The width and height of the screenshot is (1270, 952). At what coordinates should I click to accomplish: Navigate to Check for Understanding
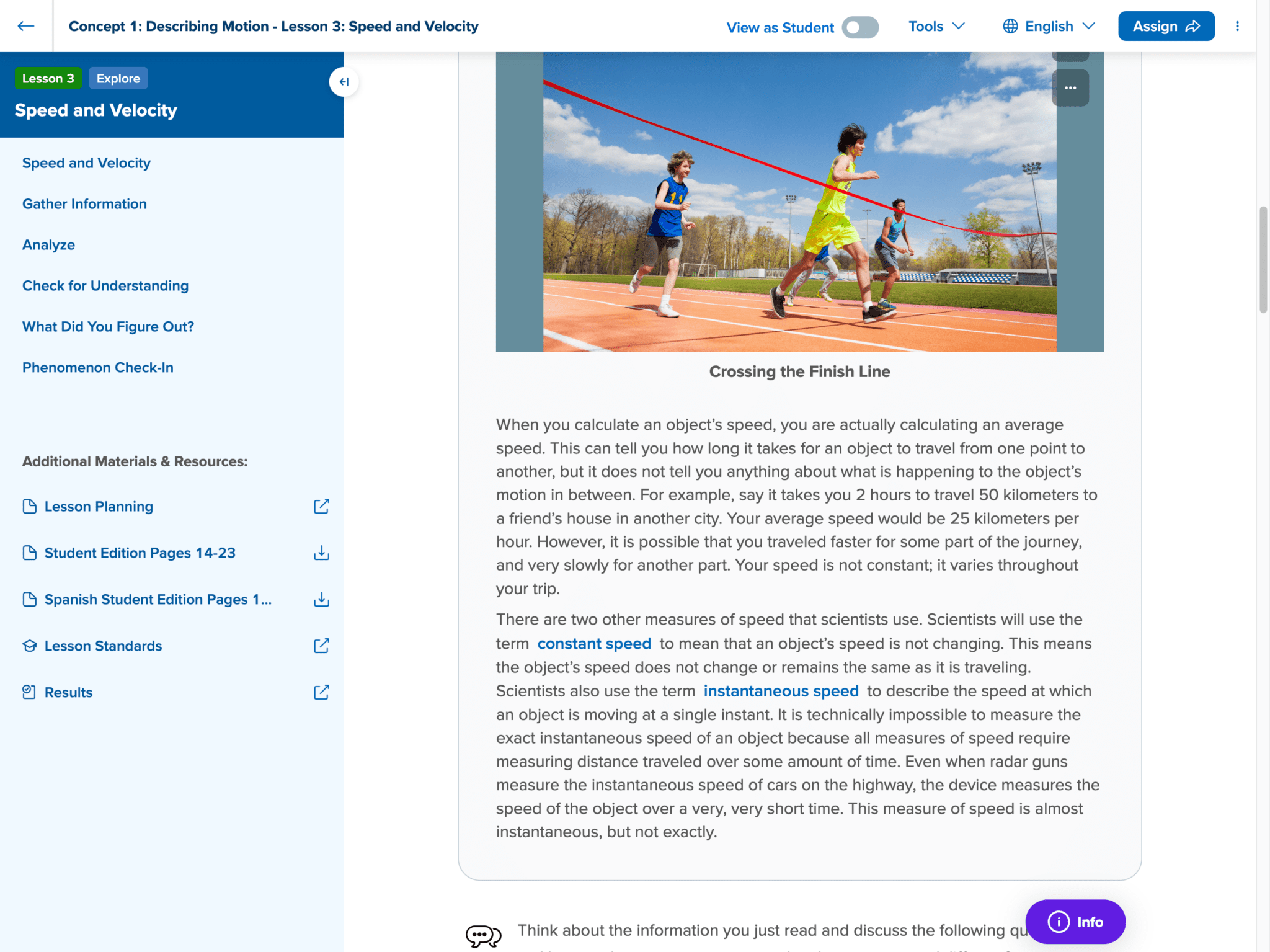click(x=105, y=286)
